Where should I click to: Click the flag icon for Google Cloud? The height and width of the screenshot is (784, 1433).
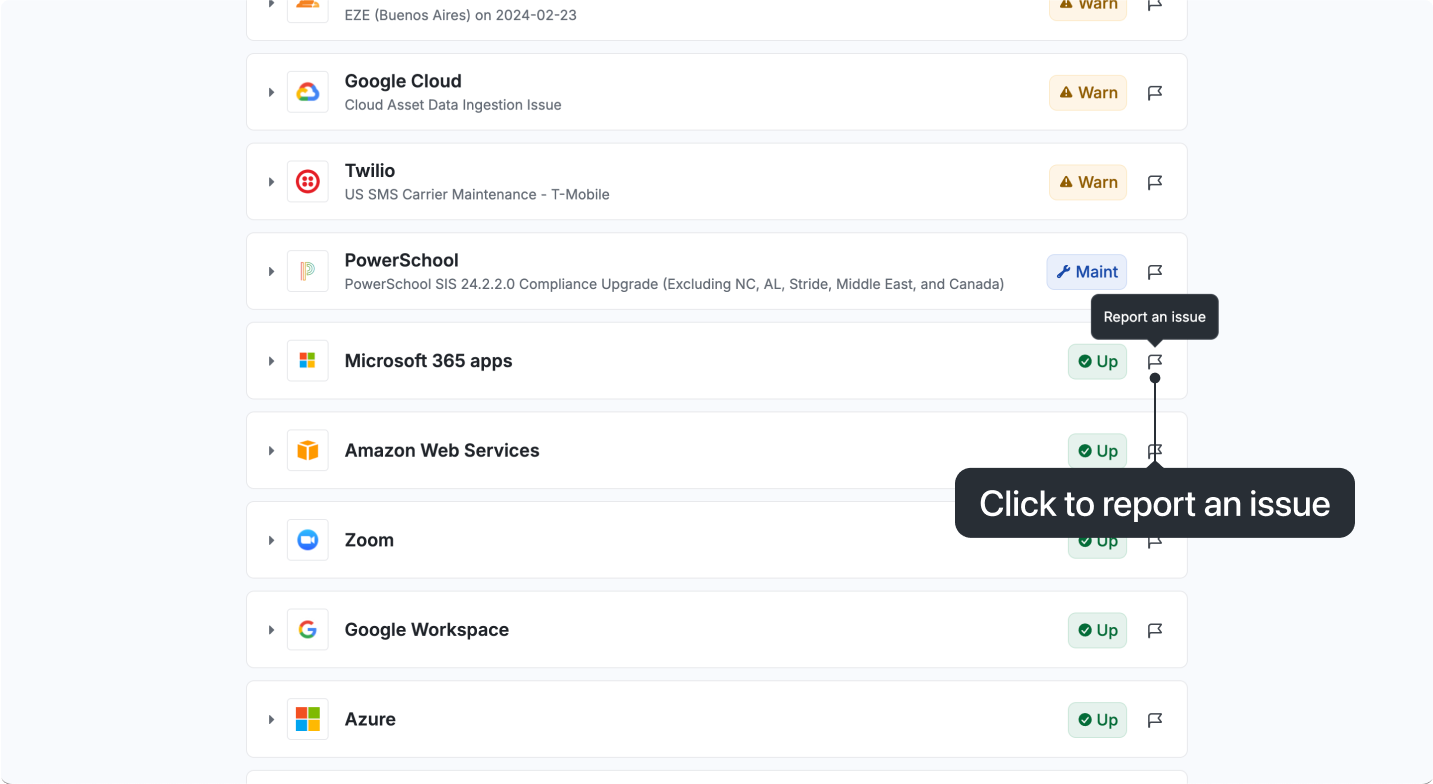click(1155, 93)
